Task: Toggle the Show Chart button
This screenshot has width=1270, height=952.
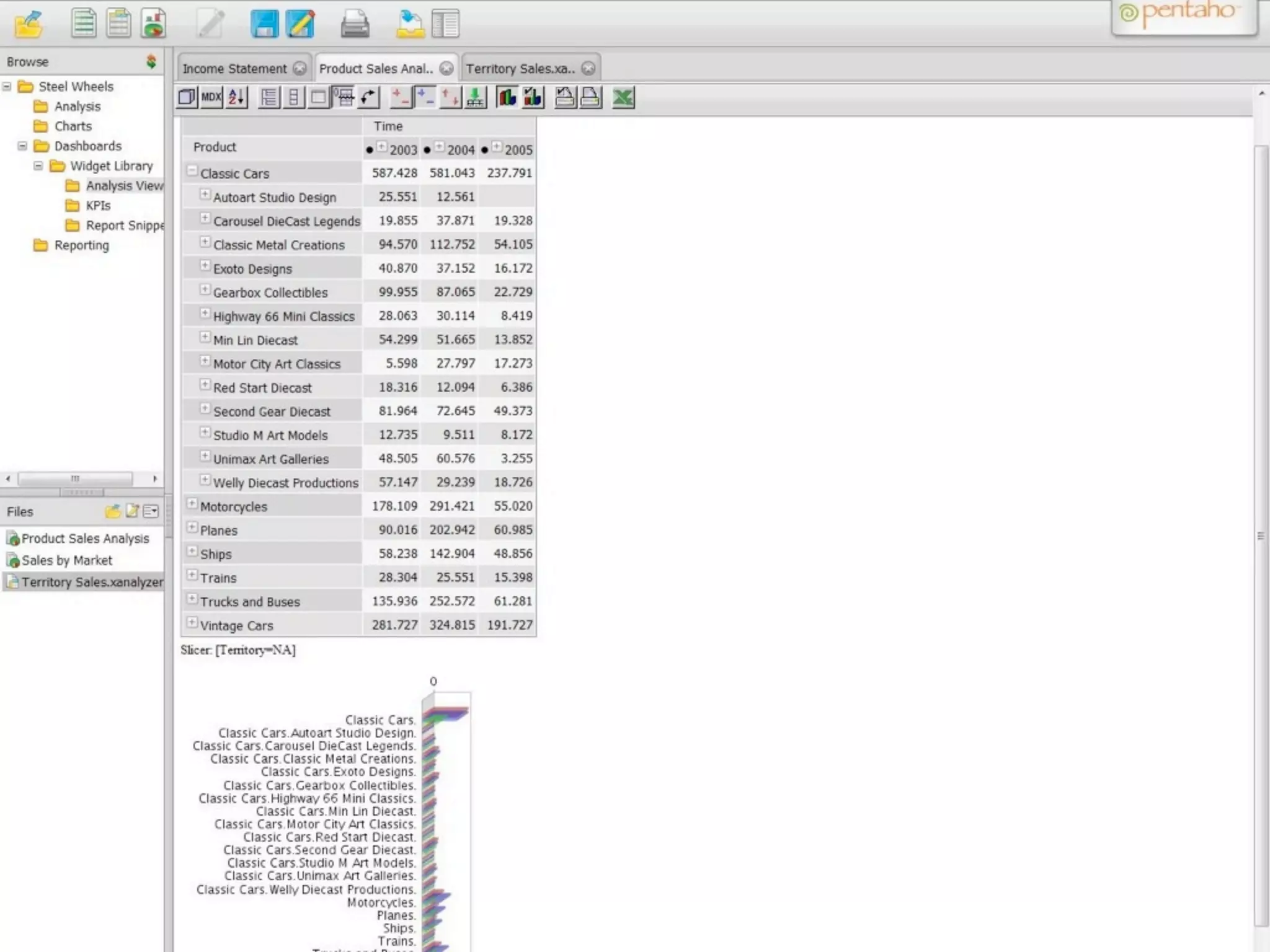Action: click(x=507, y=97)
